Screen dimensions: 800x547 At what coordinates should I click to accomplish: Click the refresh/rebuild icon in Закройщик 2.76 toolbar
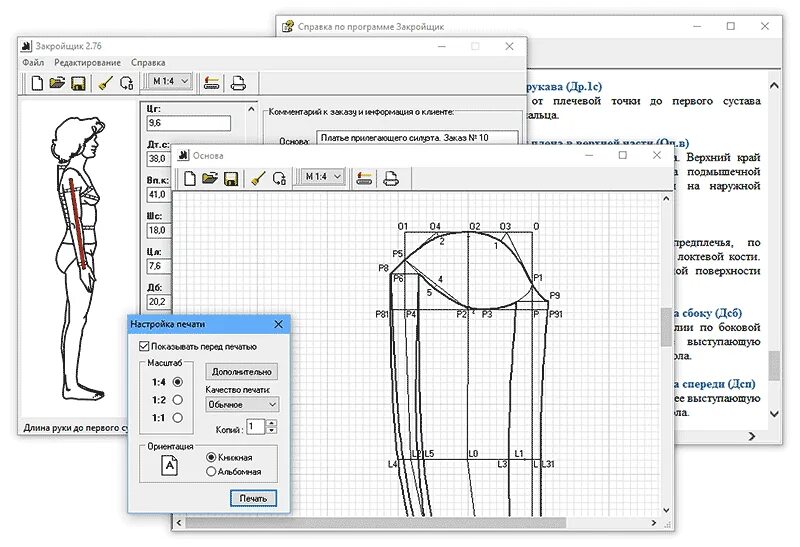pyautogui.click(x=127, y=83)
